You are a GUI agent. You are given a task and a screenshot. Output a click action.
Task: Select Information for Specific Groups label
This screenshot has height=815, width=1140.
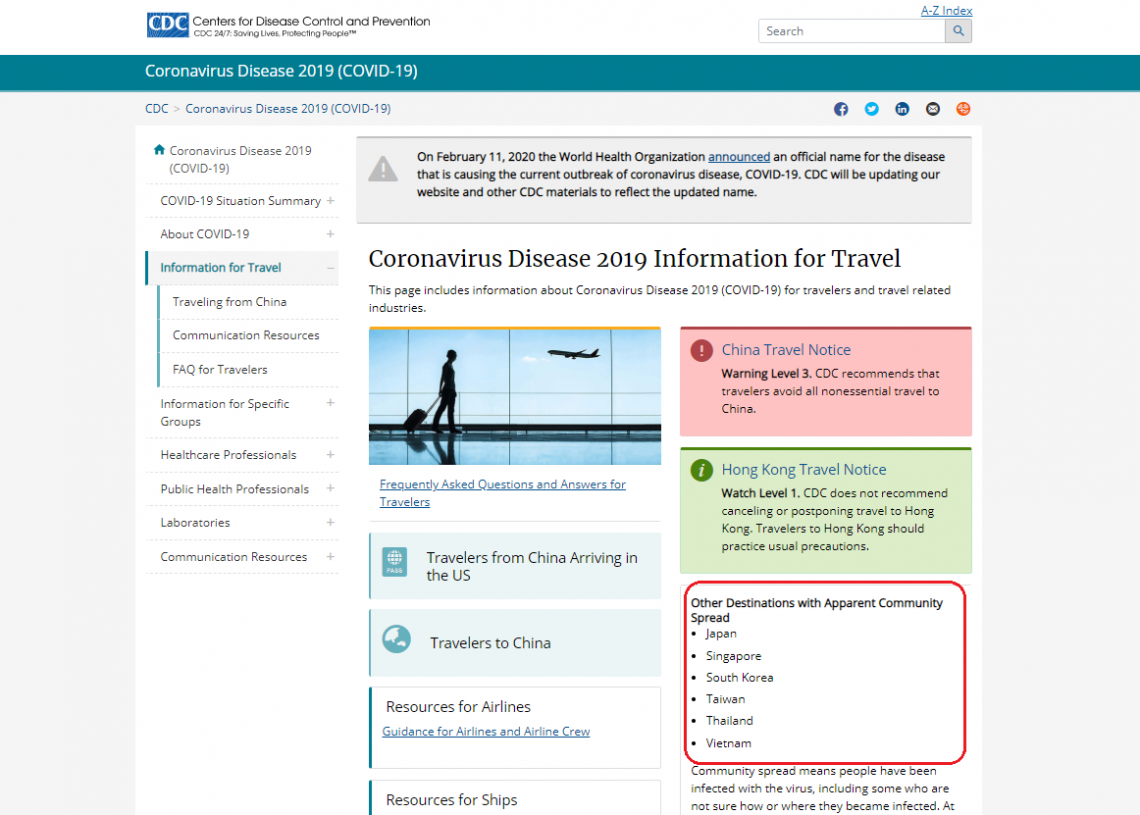pyautogui.click(x=225, y=412)
